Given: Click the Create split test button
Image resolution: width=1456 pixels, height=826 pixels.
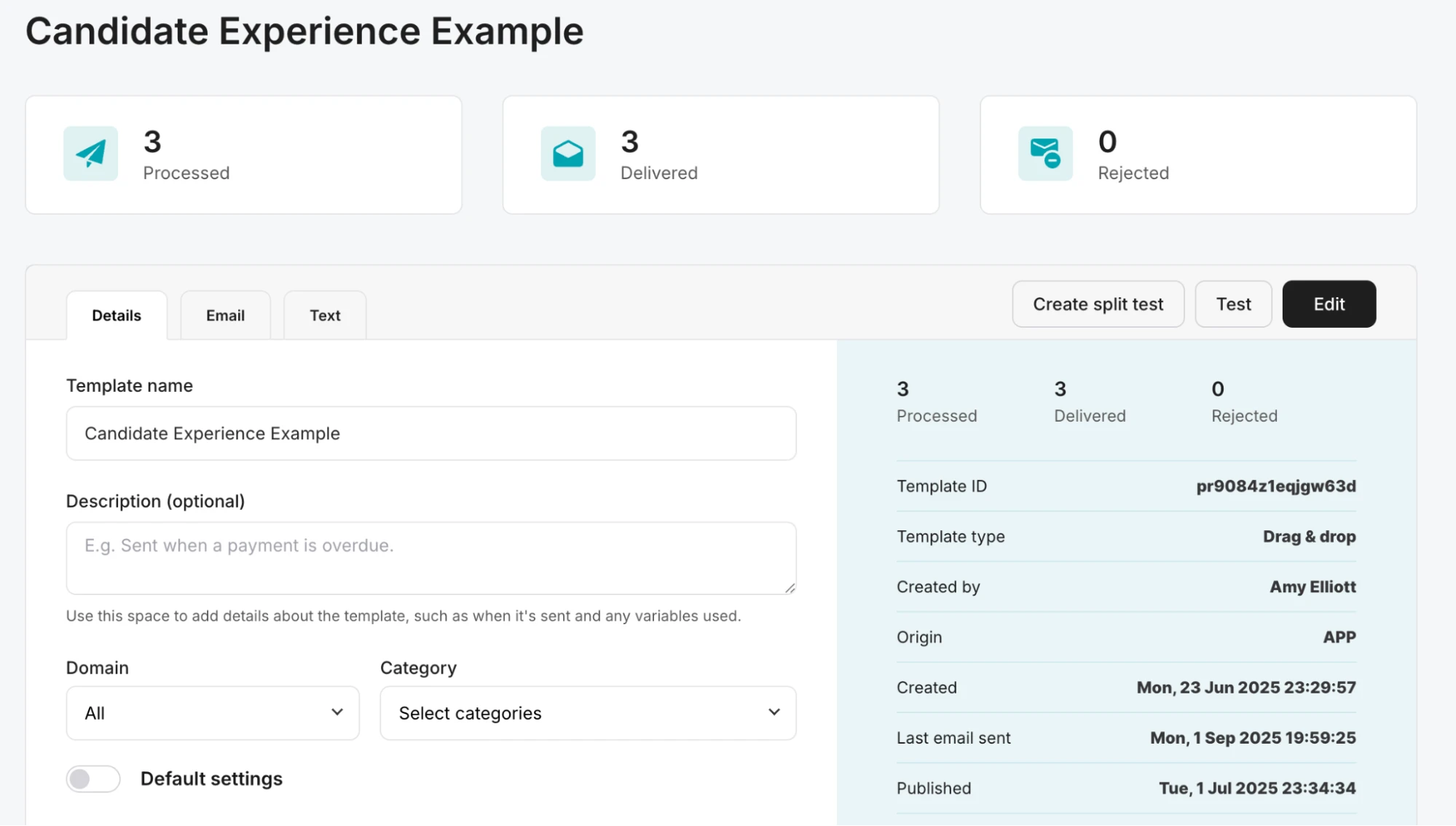Looking at the screenshot, I should (x=1098, y=304).
